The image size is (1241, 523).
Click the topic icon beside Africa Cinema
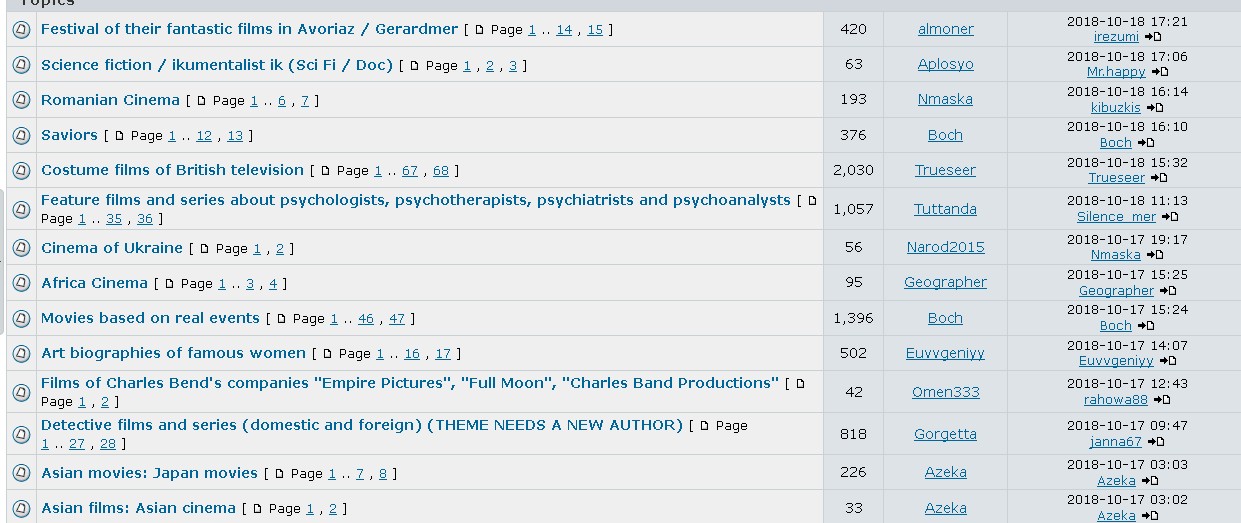[x=21, y=283]
